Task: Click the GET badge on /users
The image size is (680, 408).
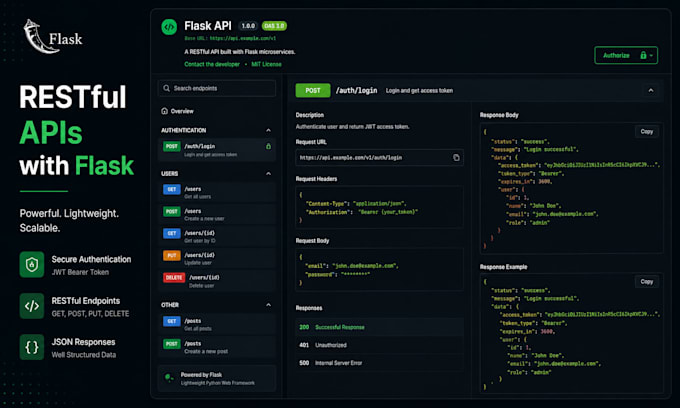Action: [x=172, y=189]
